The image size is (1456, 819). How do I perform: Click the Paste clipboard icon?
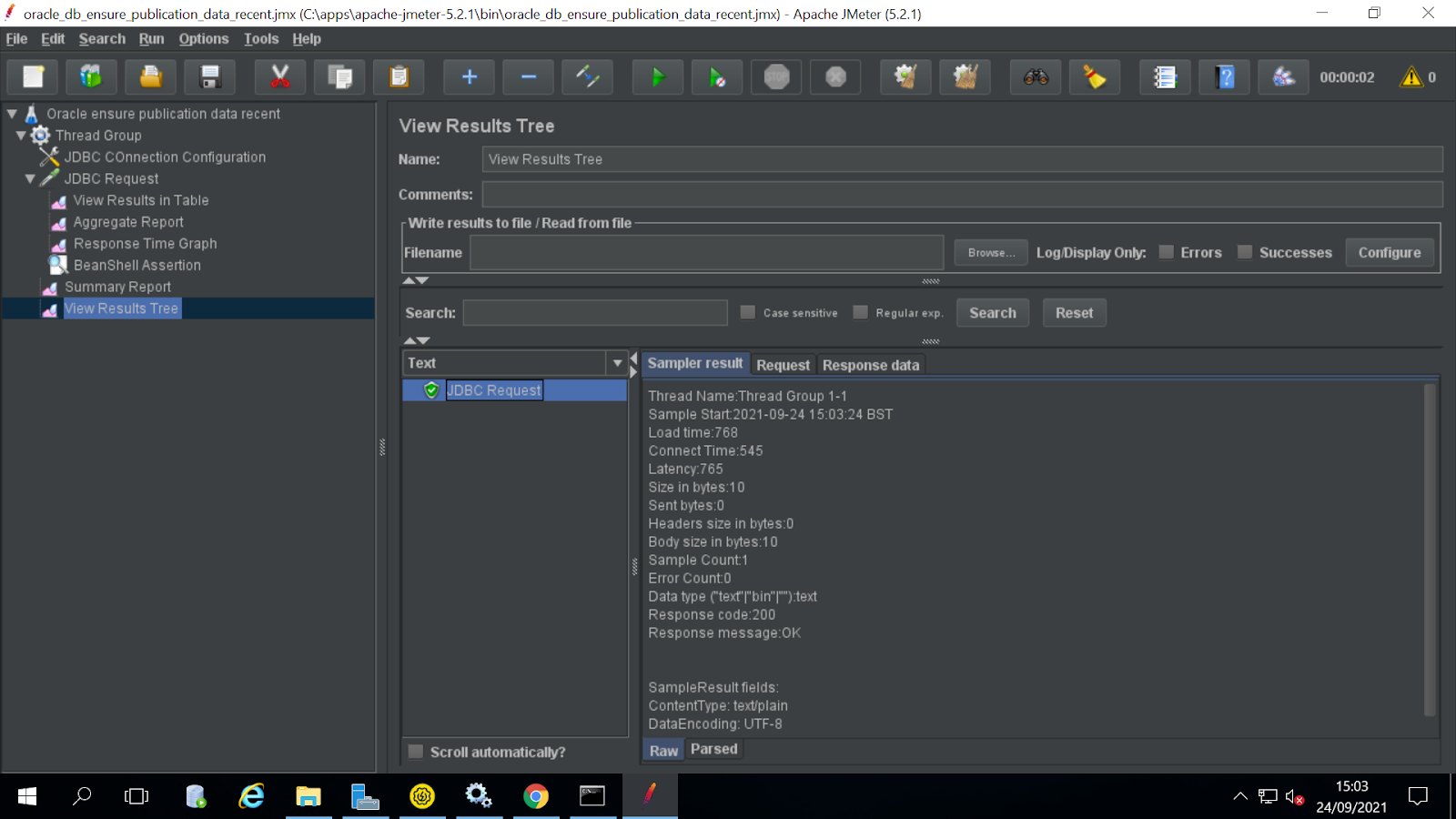[x=399, y=77]
